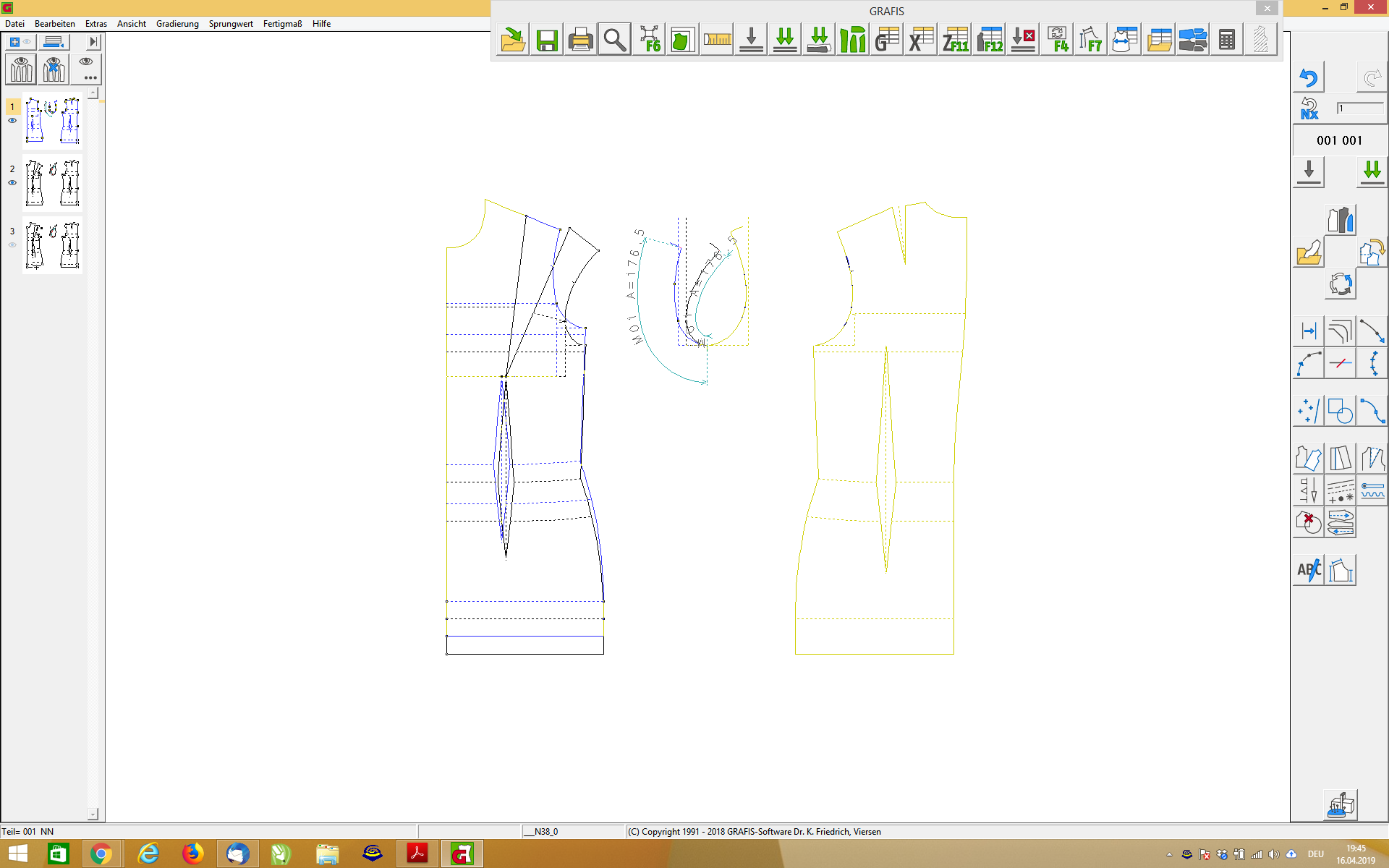The height and width of the screenshot is (868, 1389).
Task: Click the rectangle and circle shapes tool
Action: point(1341,412)
